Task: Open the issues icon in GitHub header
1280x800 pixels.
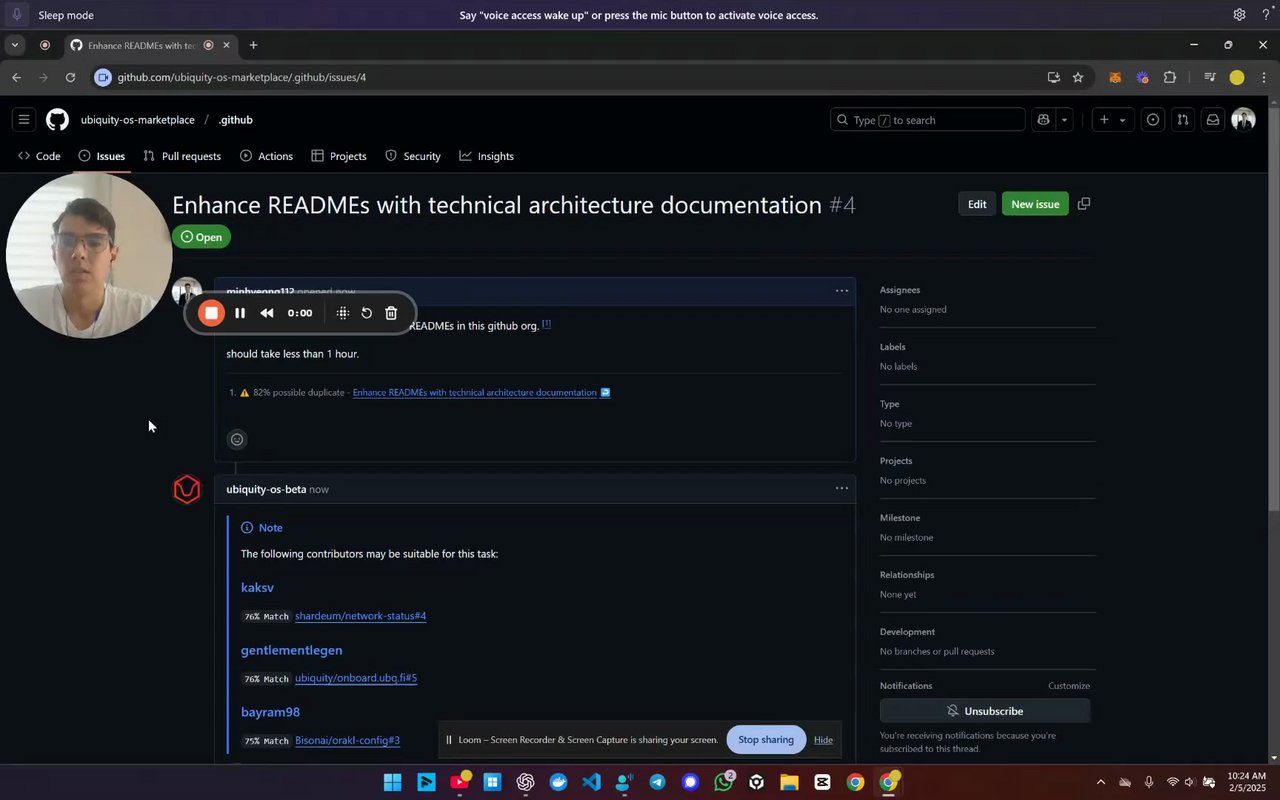Action: [x=1153, y=120]
